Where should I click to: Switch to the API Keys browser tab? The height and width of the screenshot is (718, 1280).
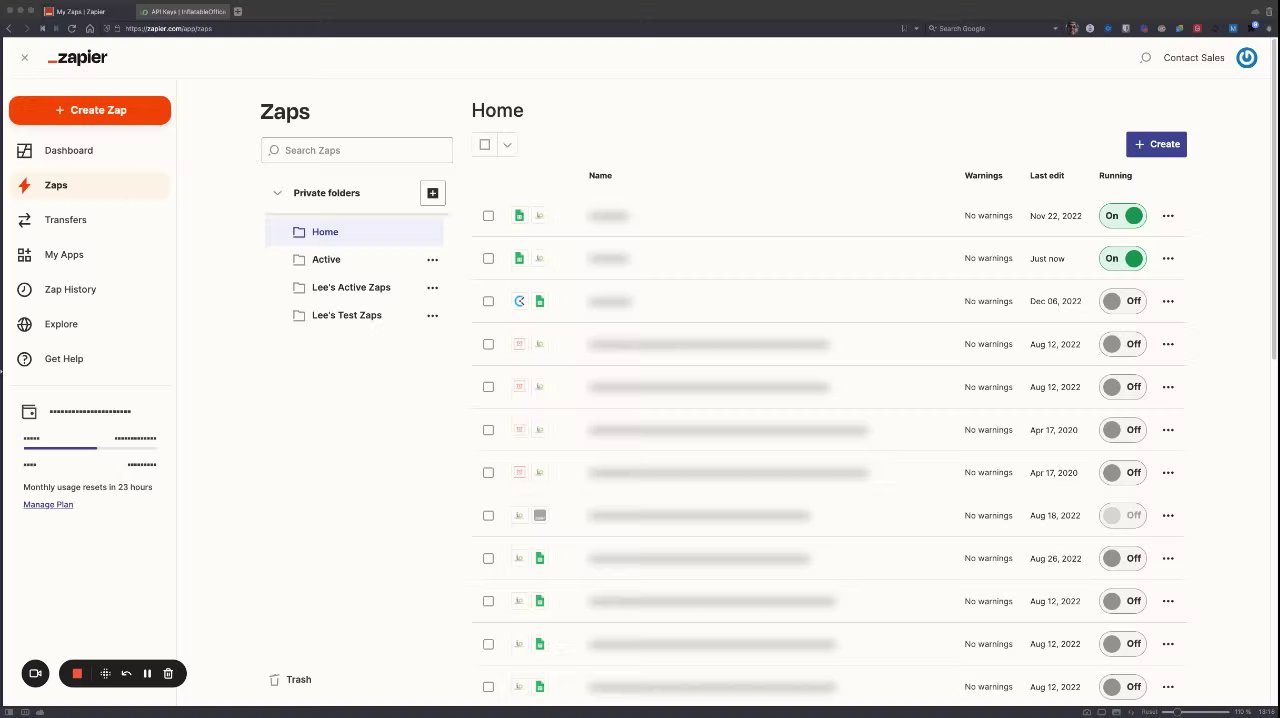(183, 11)
